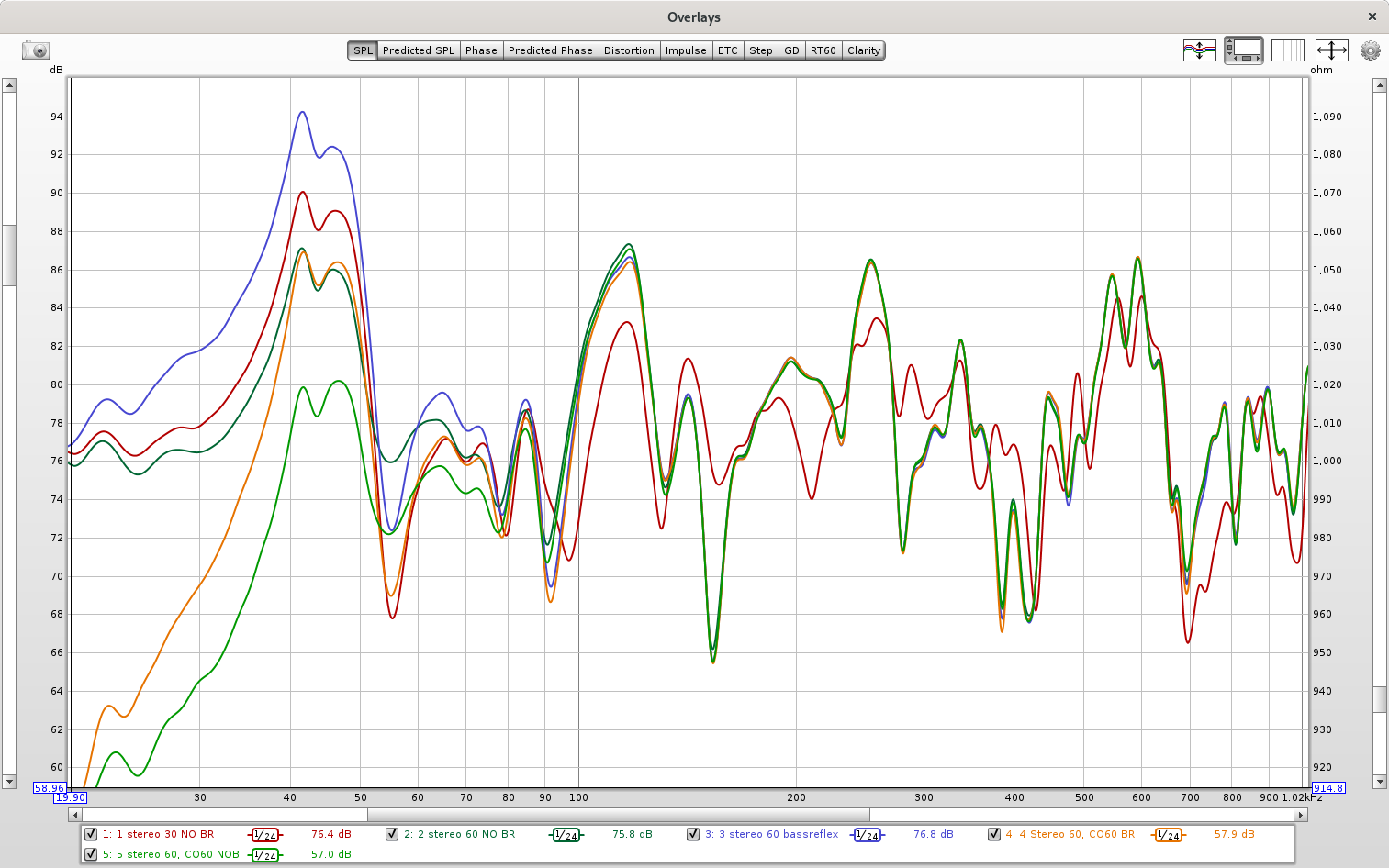
Task: Click the horizontal scrollbar right arrow
Action: 1301,815
